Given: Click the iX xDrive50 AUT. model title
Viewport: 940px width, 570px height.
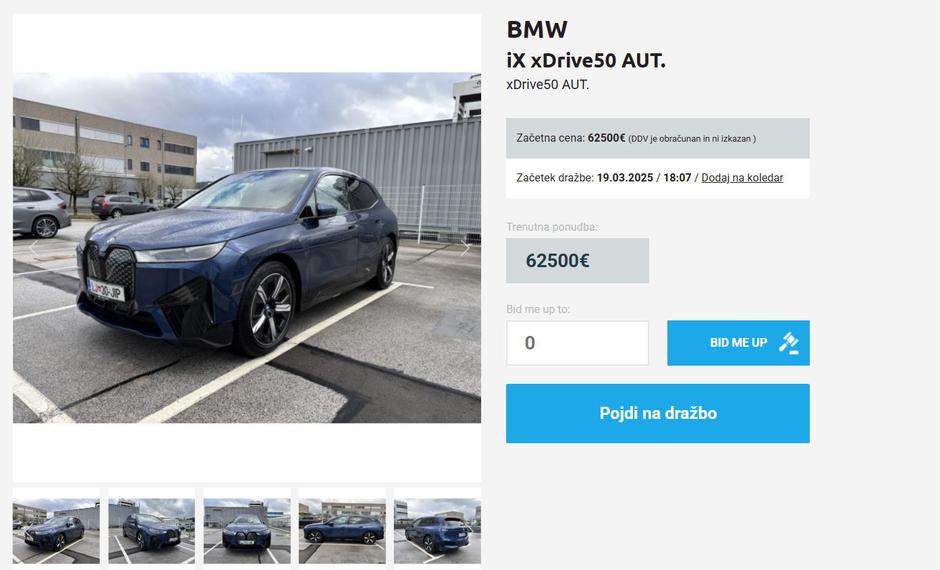Looking at the screenshot, I should (x=586, y=61).
